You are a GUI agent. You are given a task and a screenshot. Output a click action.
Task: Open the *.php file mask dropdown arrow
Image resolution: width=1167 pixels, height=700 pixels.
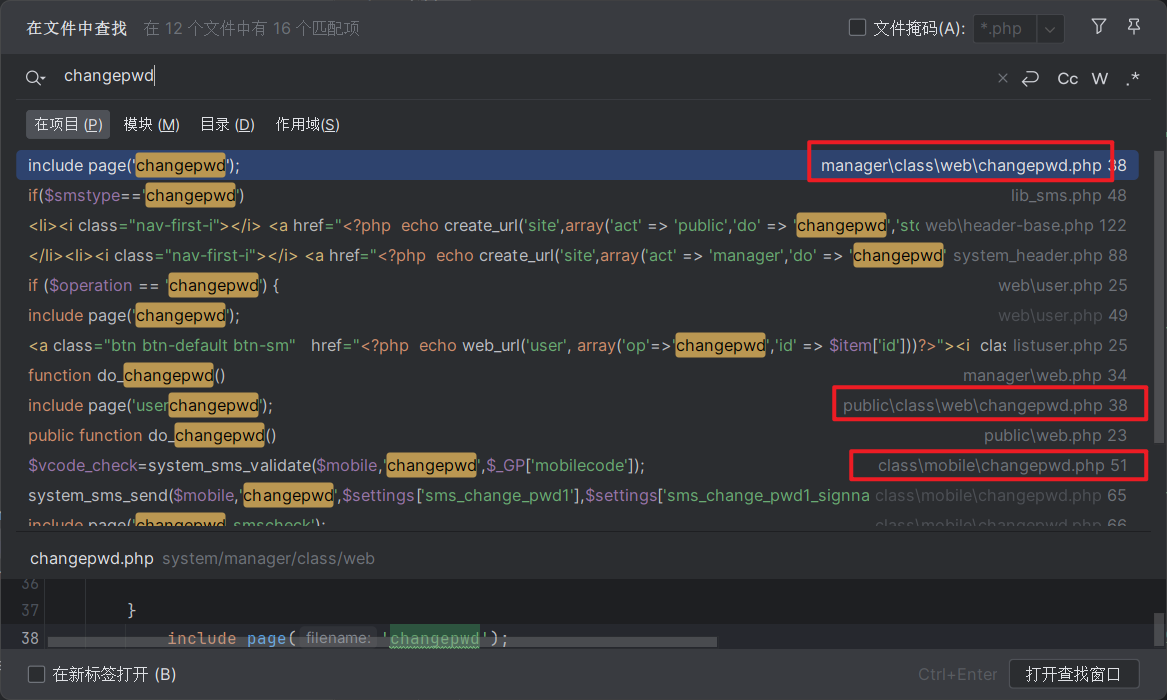[1049, 29]
